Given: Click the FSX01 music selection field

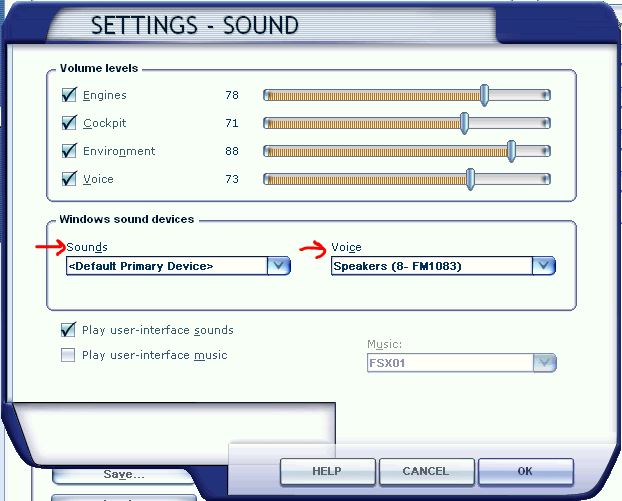Looking at the screenshot, I should (x=462, y=363).
